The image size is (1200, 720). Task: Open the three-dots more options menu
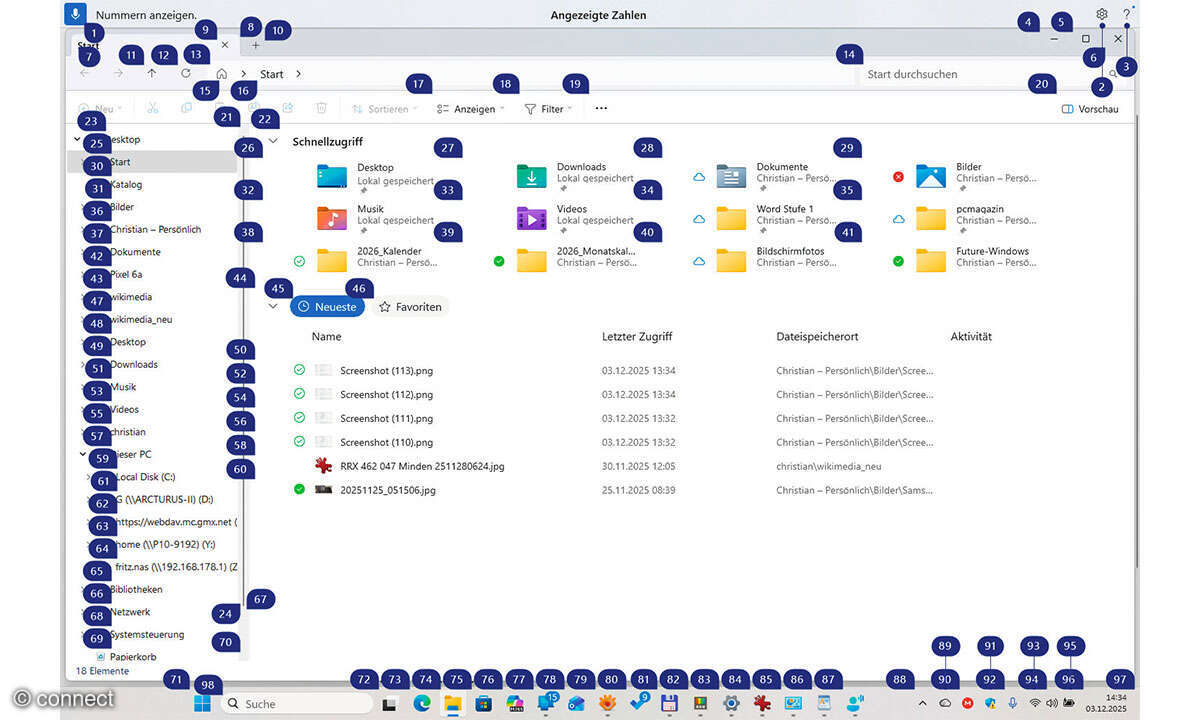tap(601, 109)
